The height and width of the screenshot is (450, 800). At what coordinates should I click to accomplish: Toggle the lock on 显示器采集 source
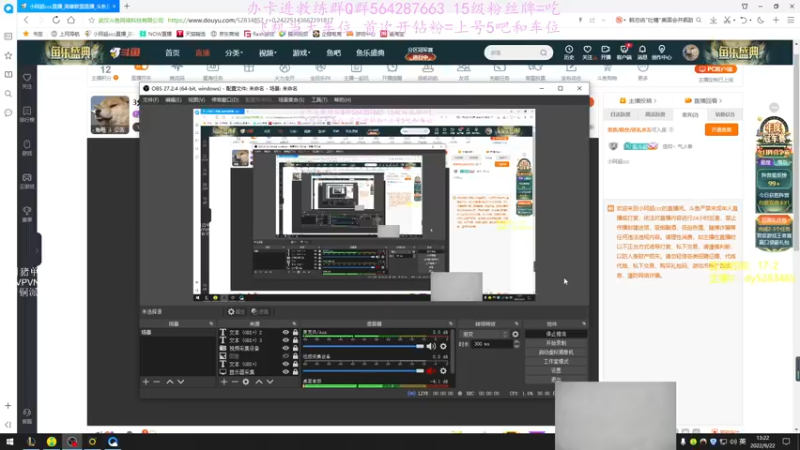[295, 372]
